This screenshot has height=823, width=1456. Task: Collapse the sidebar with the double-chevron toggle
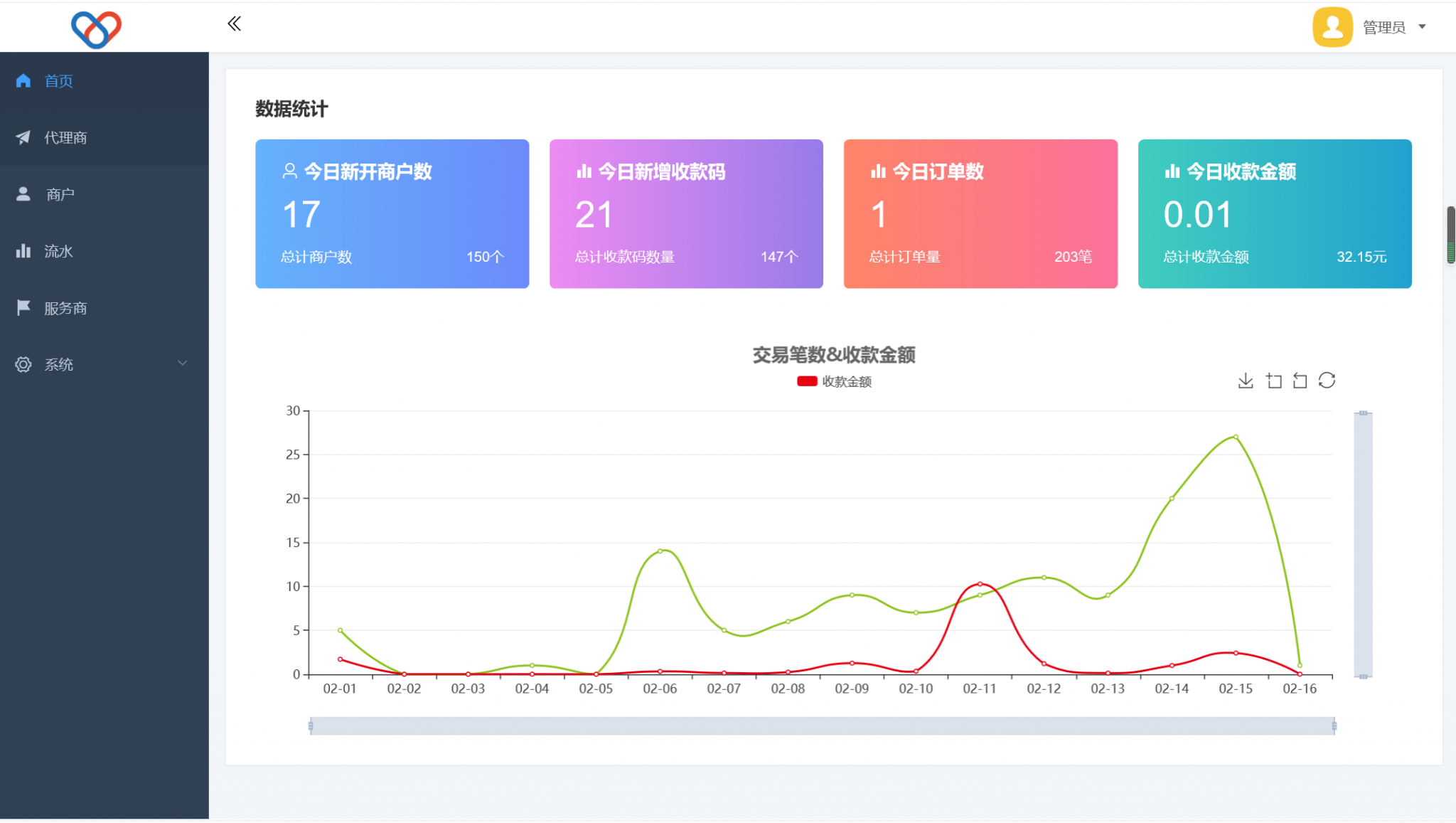(234, 23)
